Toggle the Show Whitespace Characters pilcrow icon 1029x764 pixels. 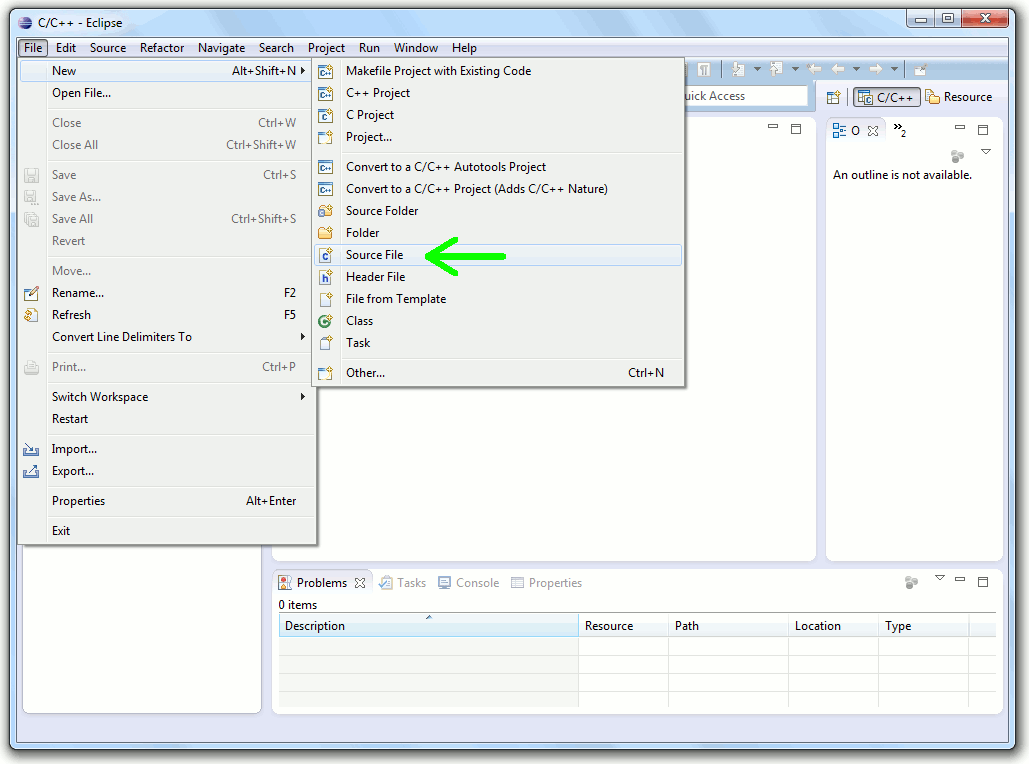pyautogui.click(x=704, y=69)
